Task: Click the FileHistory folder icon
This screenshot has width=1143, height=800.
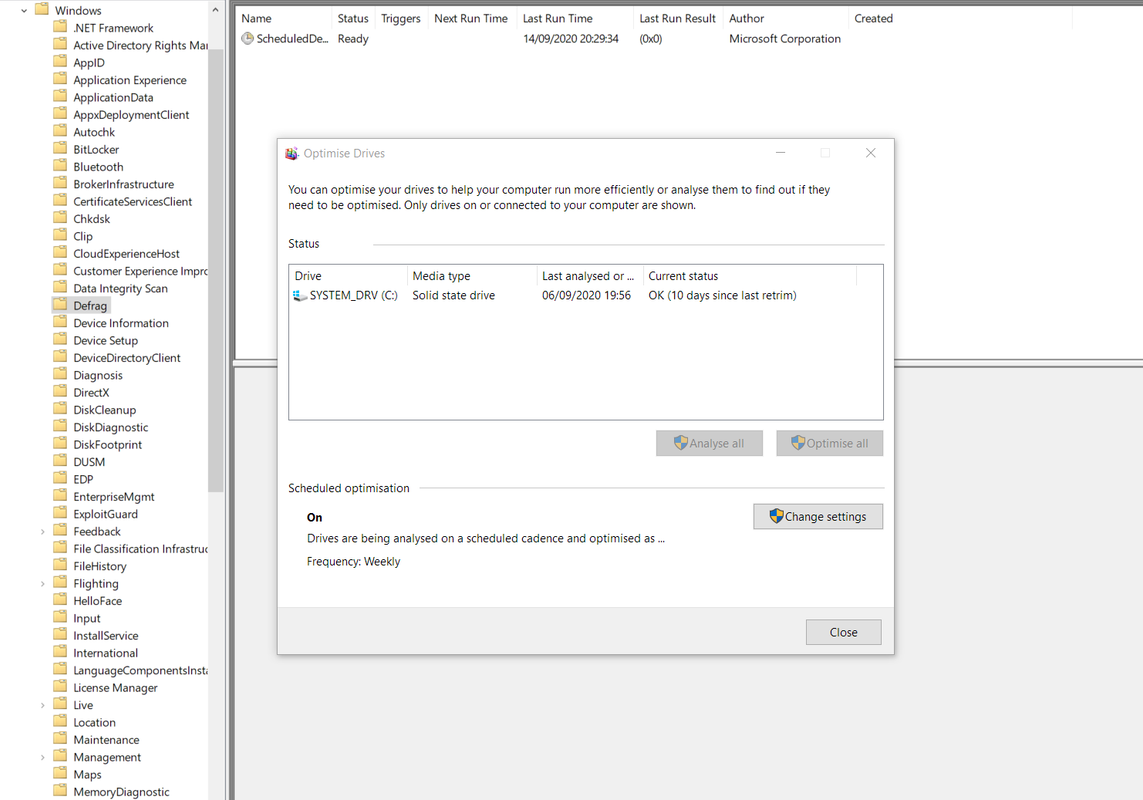Action: [61, 565]
